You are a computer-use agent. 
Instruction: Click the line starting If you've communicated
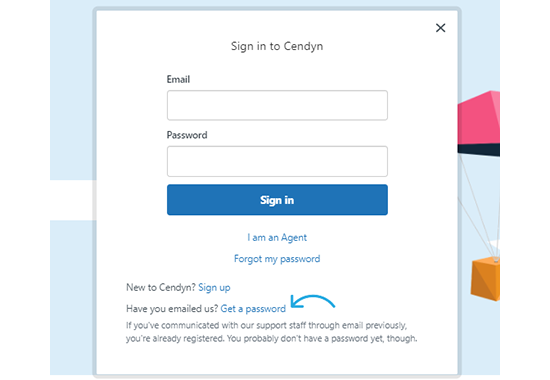click(x=267, y=325)
